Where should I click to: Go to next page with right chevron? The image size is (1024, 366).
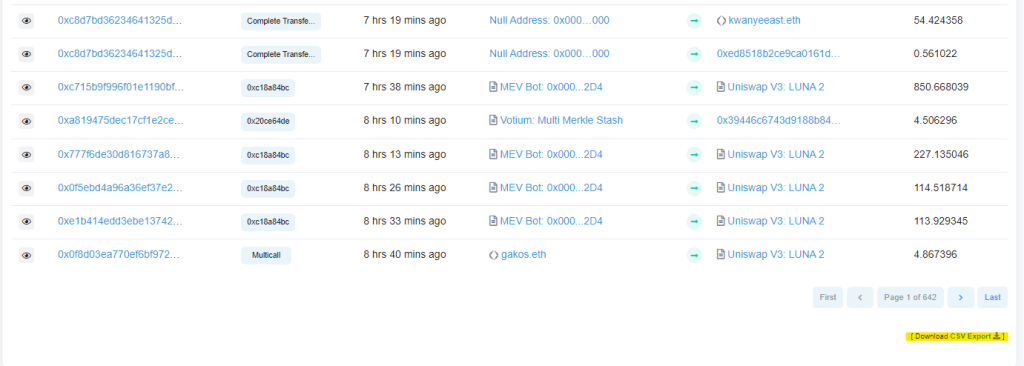961,297
